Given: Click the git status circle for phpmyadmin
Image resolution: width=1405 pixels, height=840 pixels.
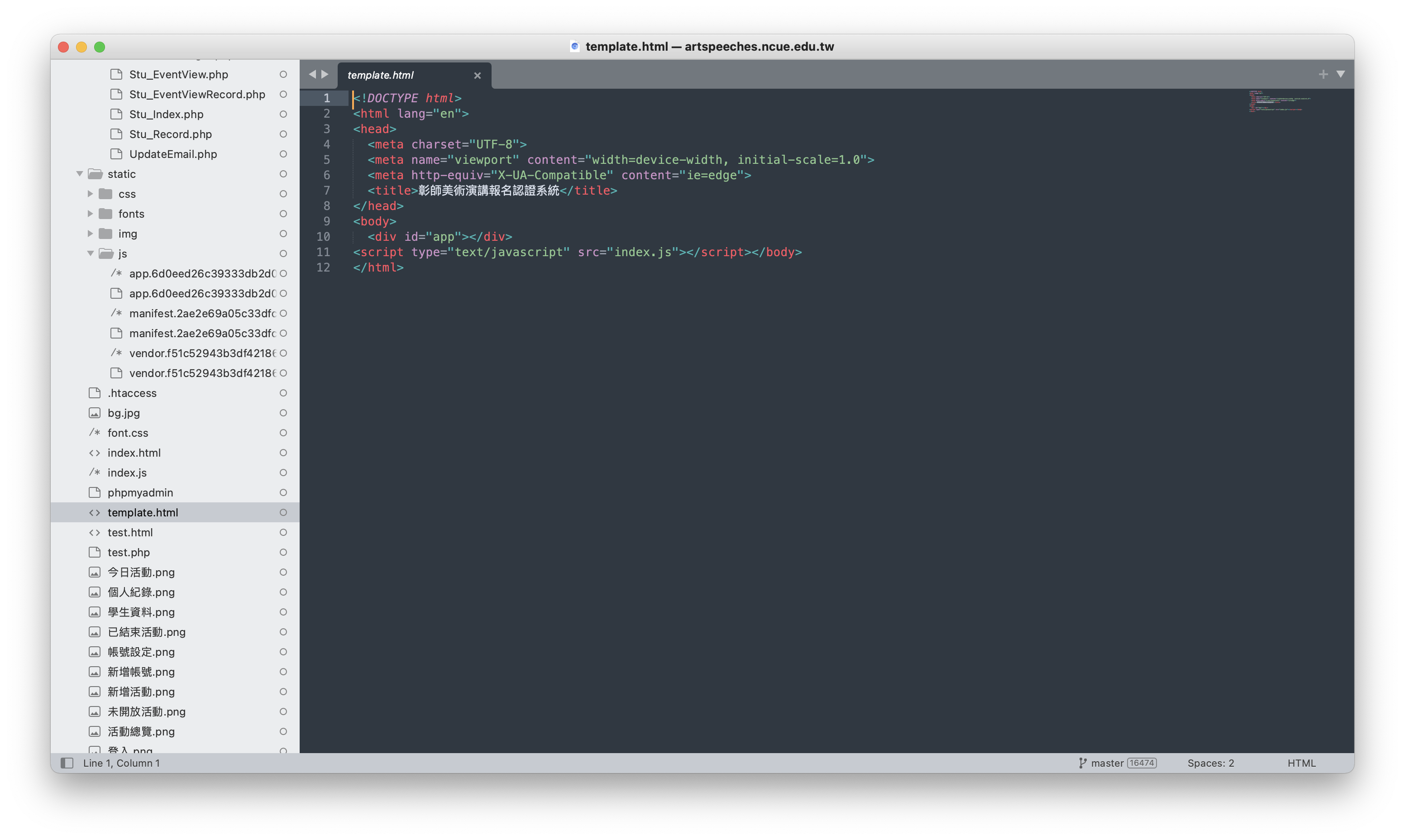Looking at the screenshot, I should tap(283, 492).
